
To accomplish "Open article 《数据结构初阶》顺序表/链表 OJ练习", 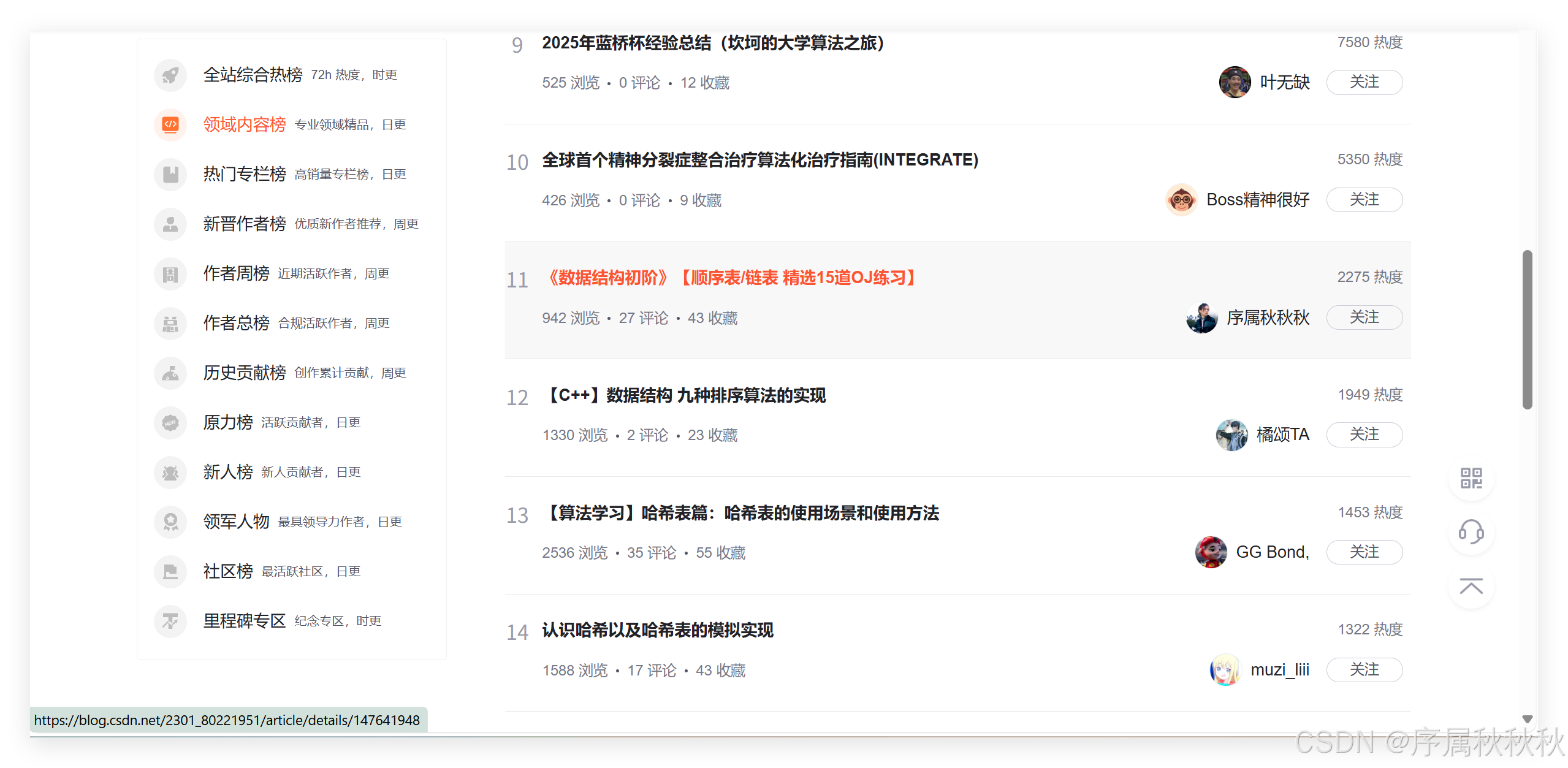I will click(x=729, y=278).
